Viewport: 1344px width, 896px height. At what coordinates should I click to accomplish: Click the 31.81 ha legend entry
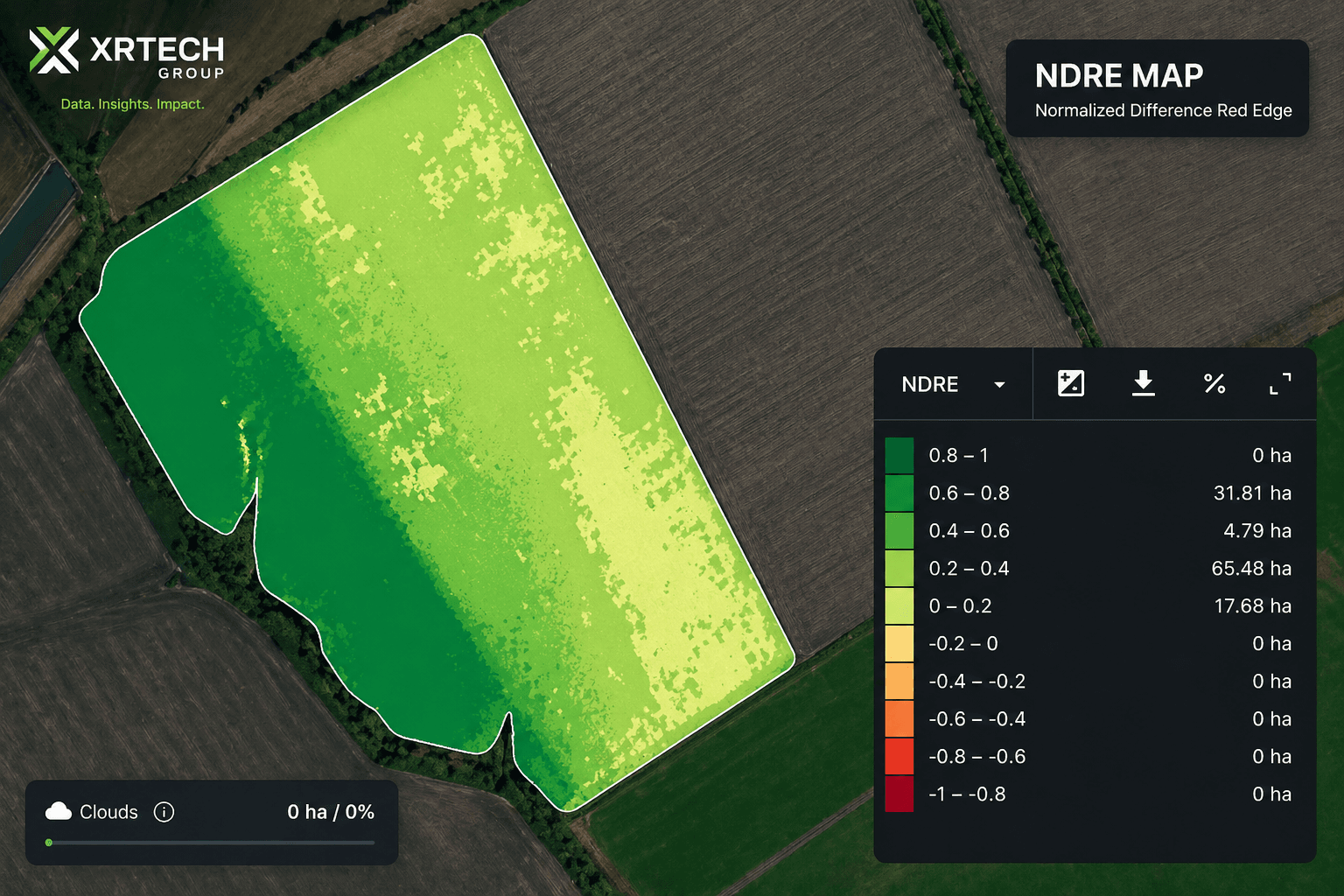(1251, 493)
